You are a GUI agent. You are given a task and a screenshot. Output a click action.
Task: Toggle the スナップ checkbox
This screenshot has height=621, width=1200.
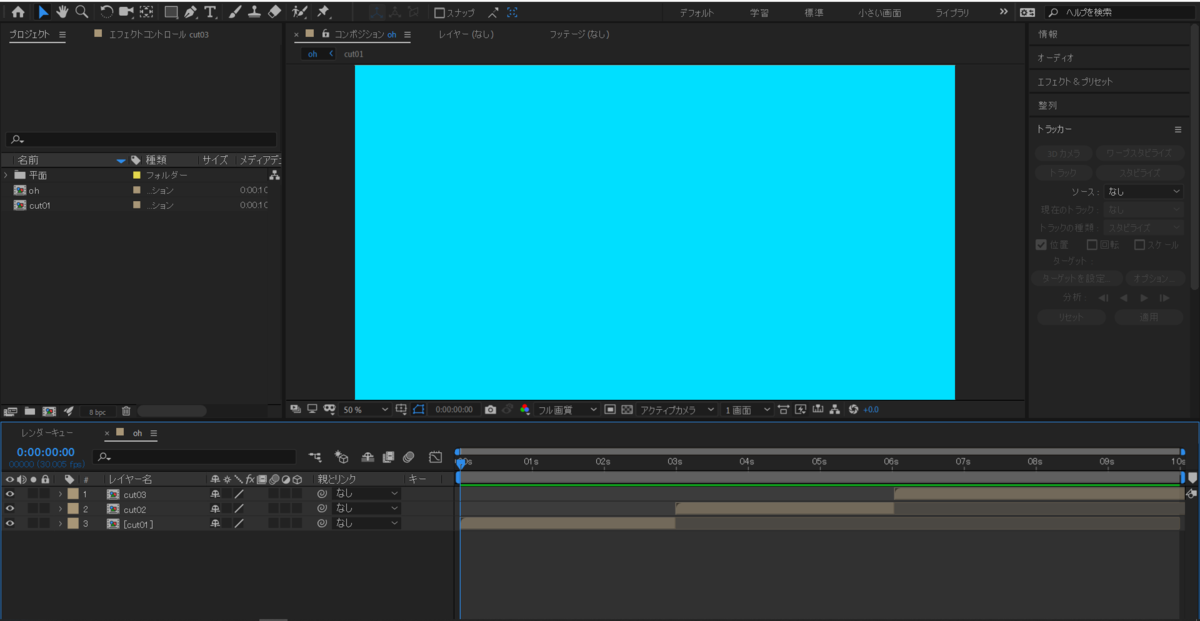point(439,13)
